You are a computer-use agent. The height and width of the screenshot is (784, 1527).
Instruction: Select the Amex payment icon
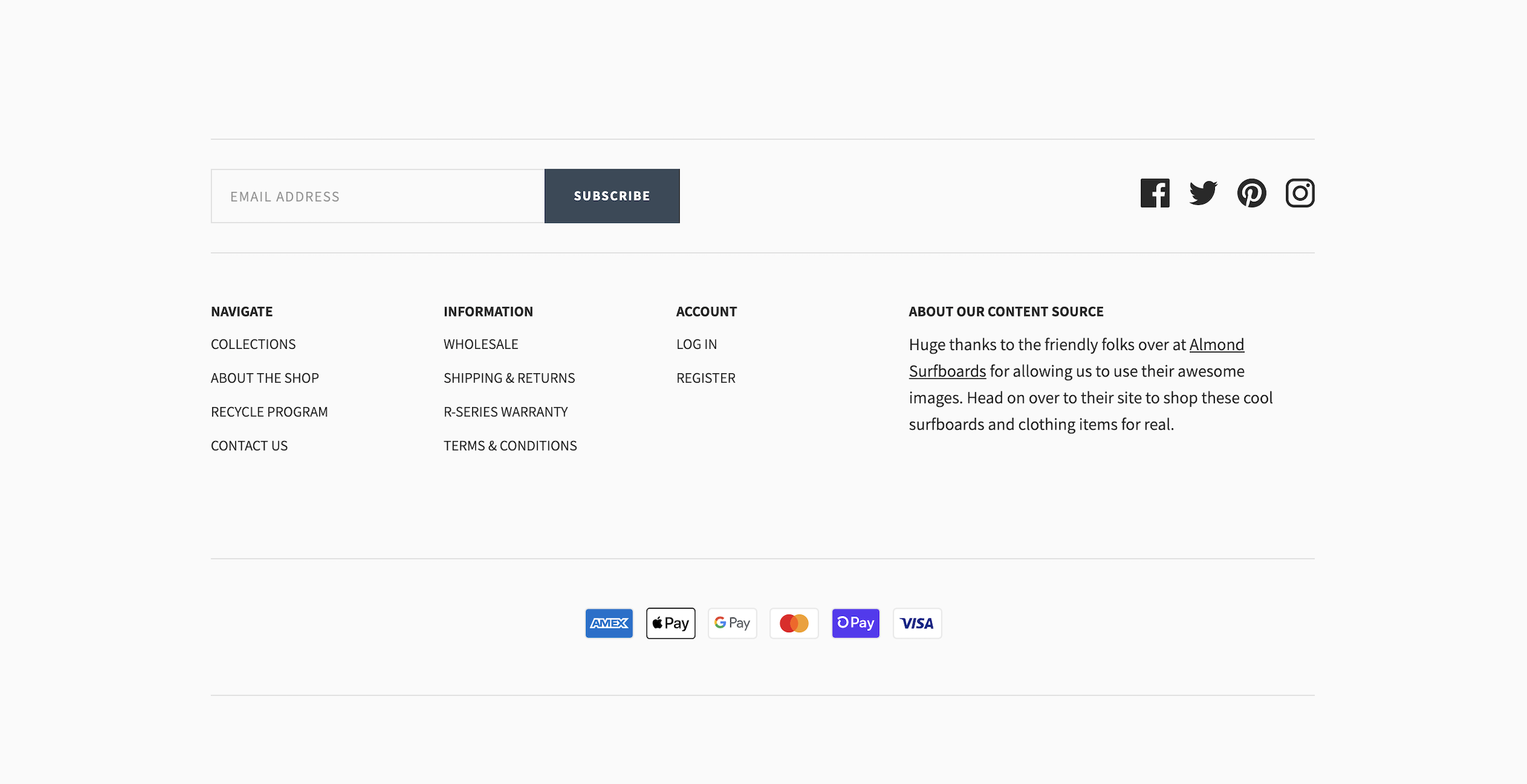(608, 623)
